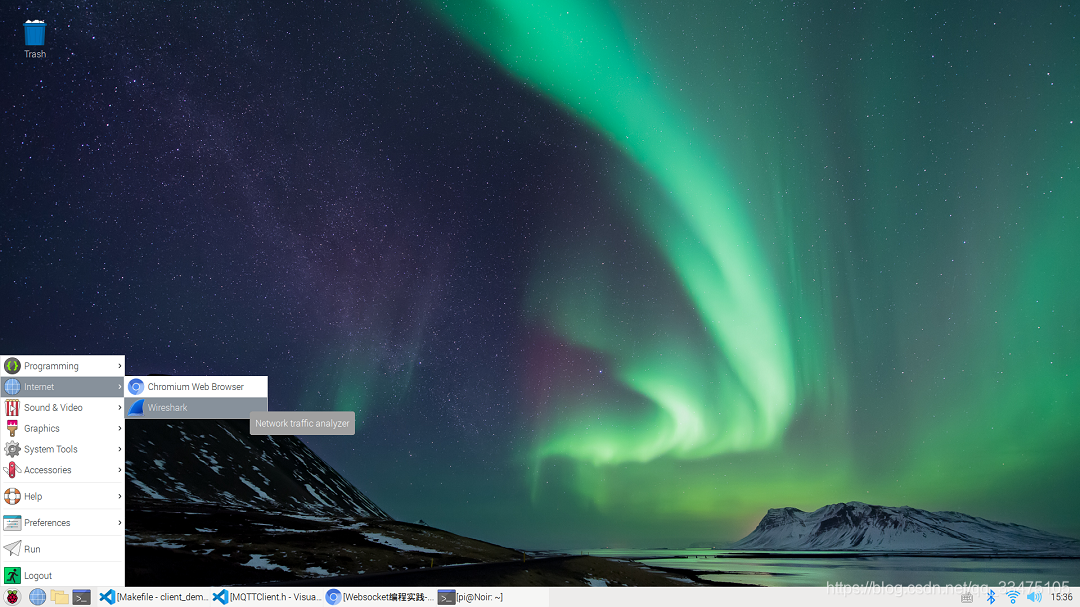Open the File Manager folder launcher

click(x=59, y=597)
